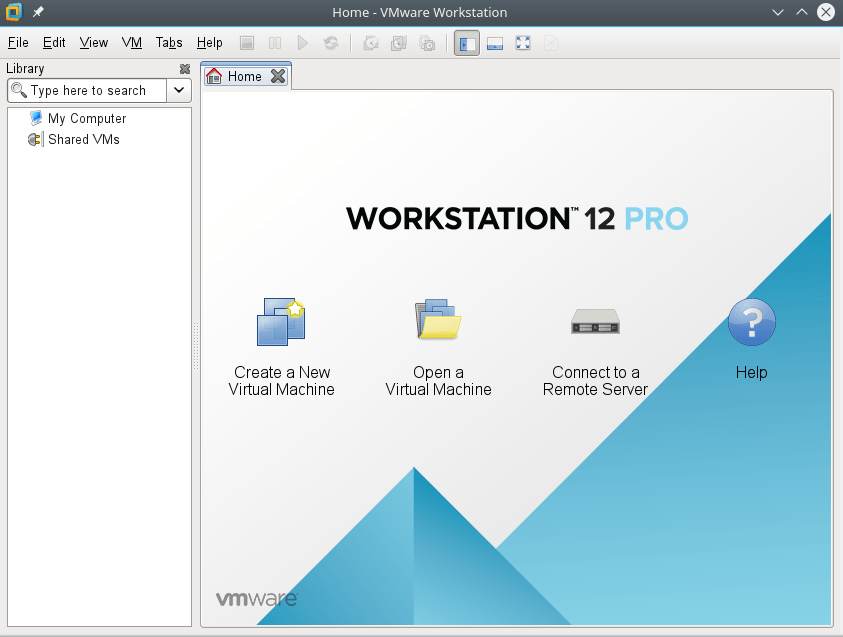Click the Help label on home page
843x637 pixels.
(x=752, y=373)
